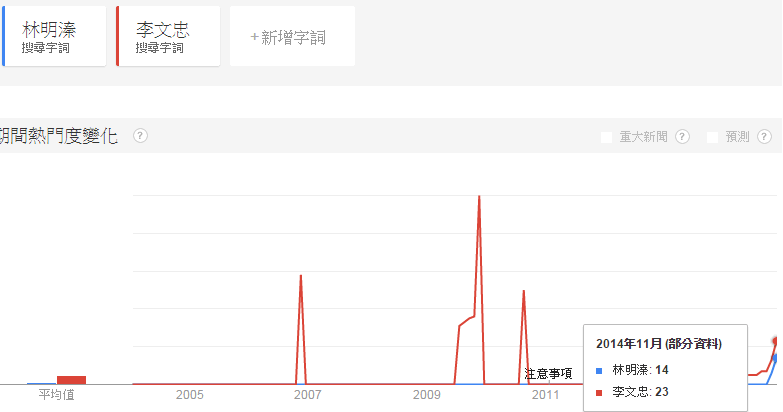This screenshot has width=783, height=412.
Task: Click the red 平均值 average bar
Action: coord(71,380)
